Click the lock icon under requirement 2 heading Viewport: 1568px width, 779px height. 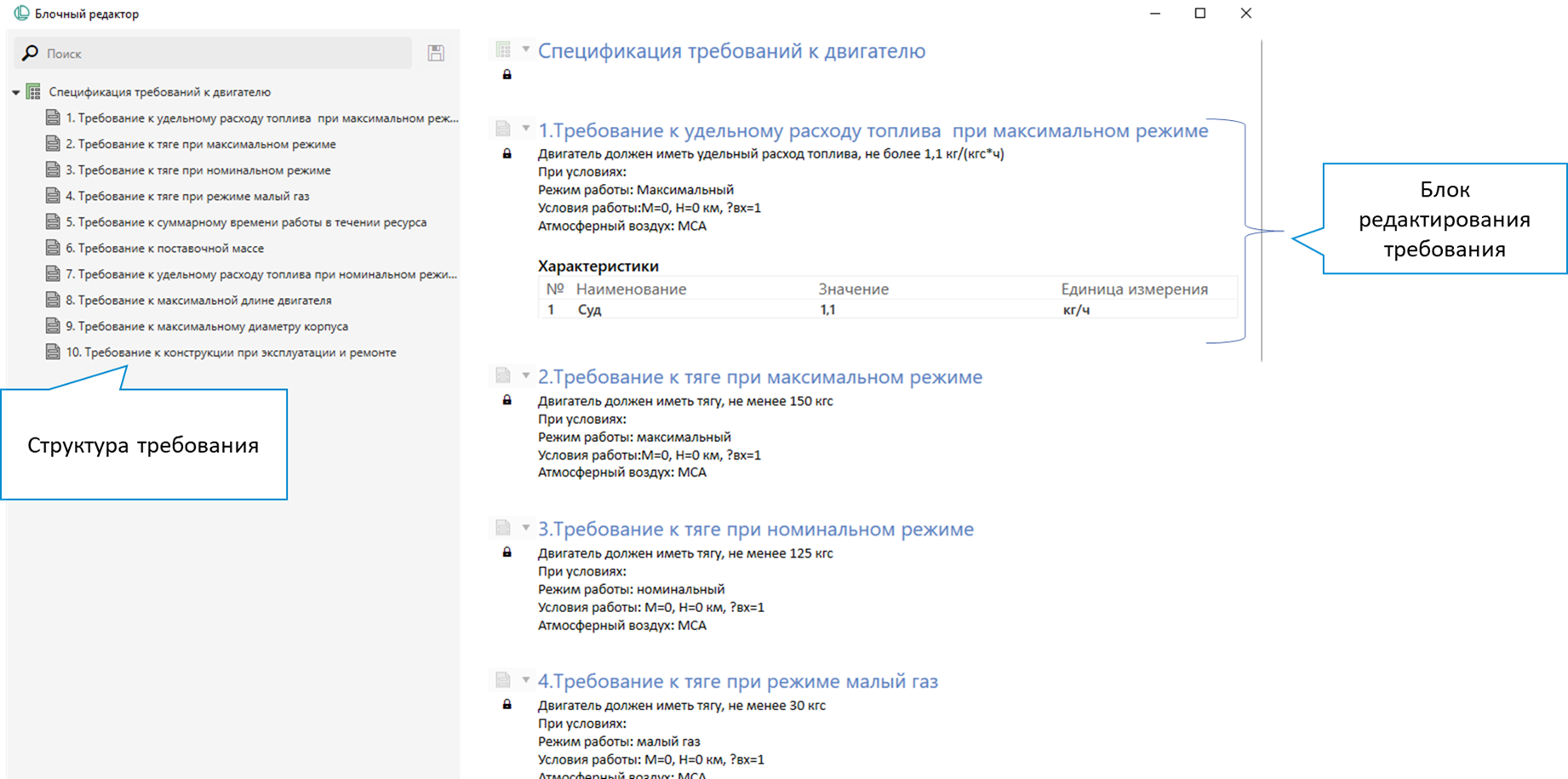click(x=507, y=400)
